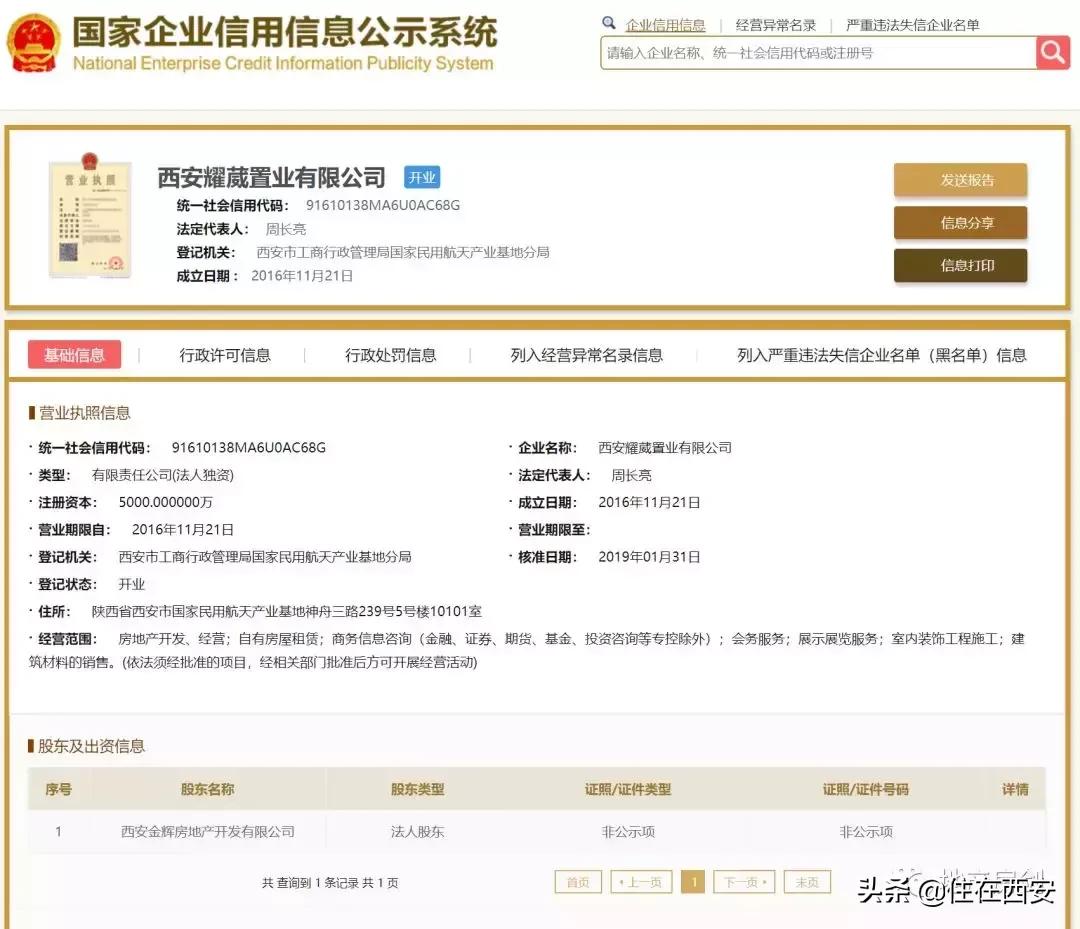The height and width of the screenshot is (929, 1080).
Task: Click the 信息打印 button
Action: click(x=959, y=266)
